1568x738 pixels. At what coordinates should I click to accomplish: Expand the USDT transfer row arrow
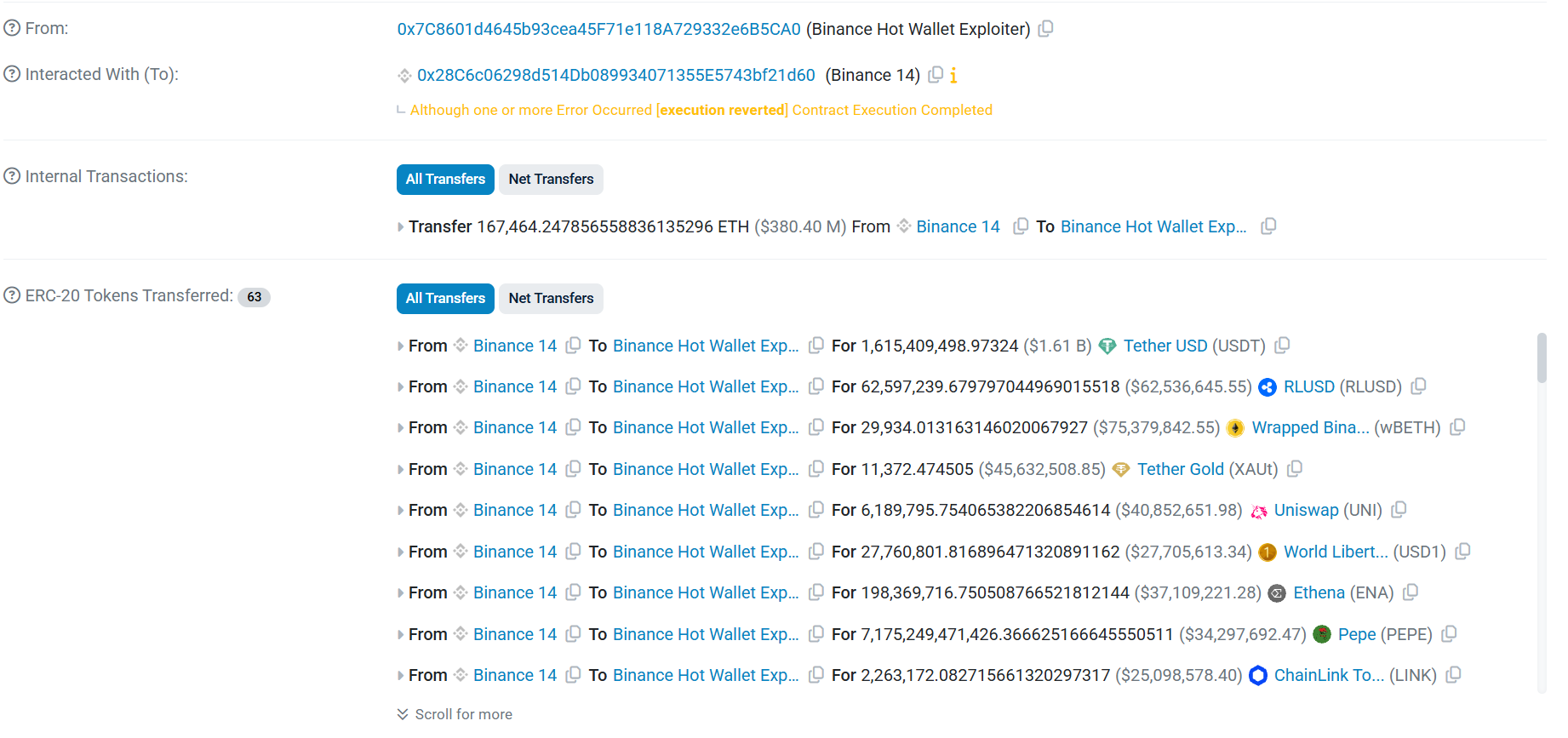tap(401, 346)
